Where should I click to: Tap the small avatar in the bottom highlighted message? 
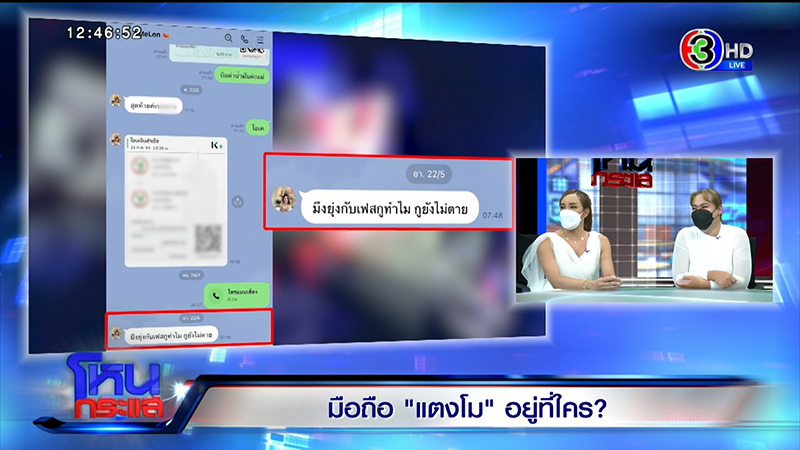(x=116, y=333)
